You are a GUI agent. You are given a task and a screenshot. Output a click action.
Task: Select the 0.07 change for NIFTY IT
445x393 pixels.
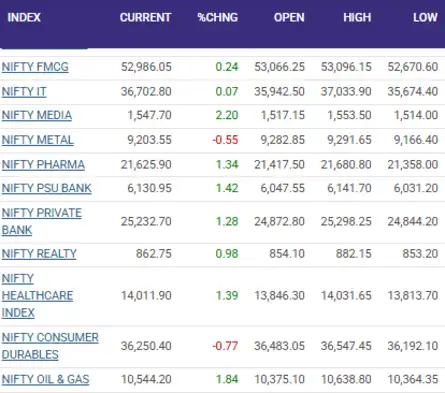click(227, 92)
